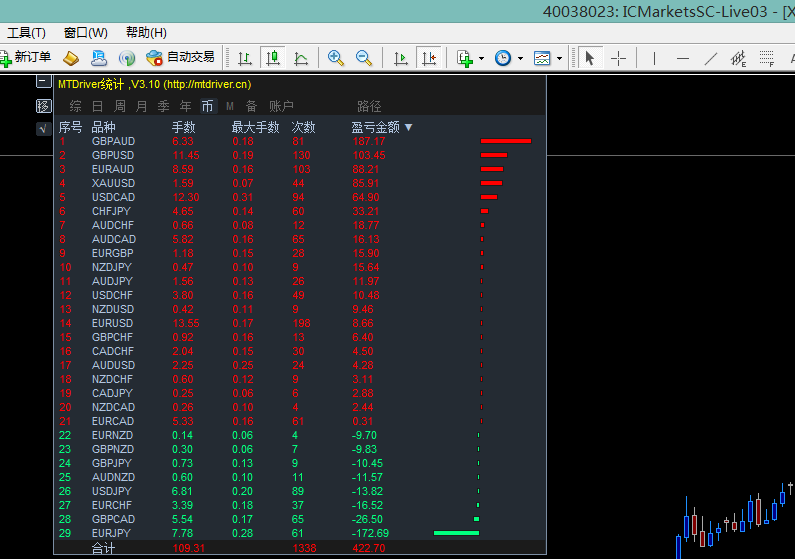The height and width of the screenshot is (559, 795).
Task: Switch to the 年 yearly tab
Action: tap(186, 106)
